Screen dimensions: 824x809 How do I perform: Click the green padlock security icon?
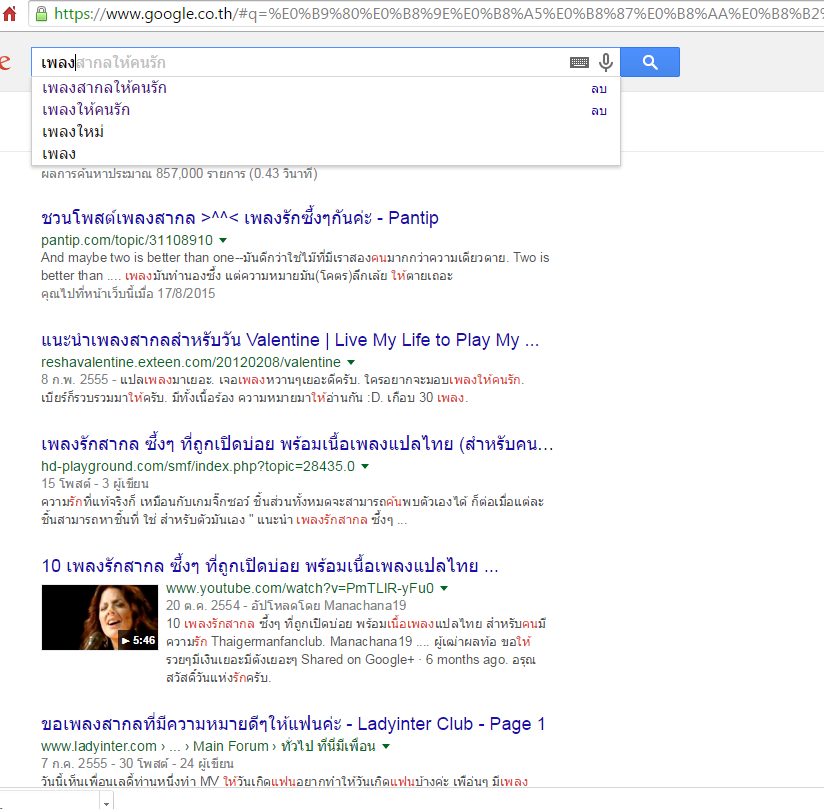coord(41,14)
